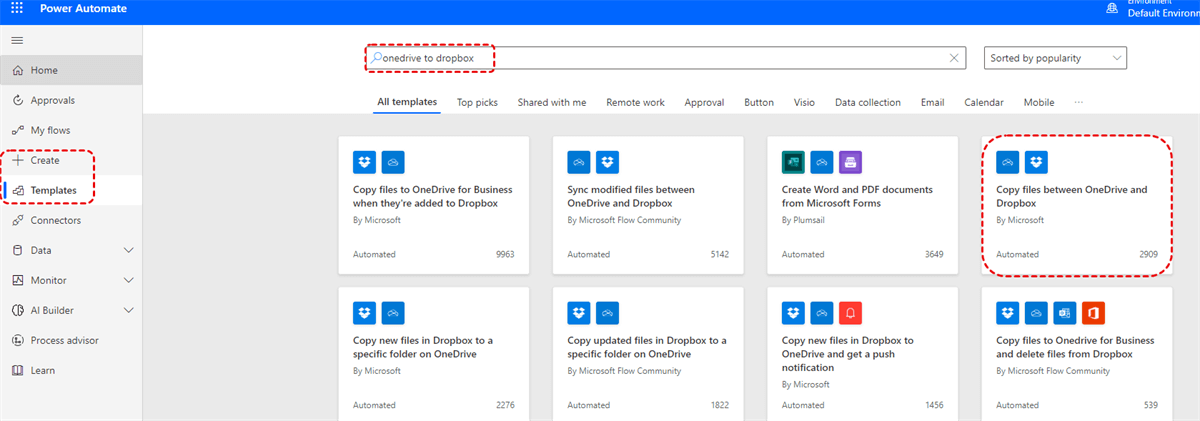Click the Connectors icon

[17, 220]
